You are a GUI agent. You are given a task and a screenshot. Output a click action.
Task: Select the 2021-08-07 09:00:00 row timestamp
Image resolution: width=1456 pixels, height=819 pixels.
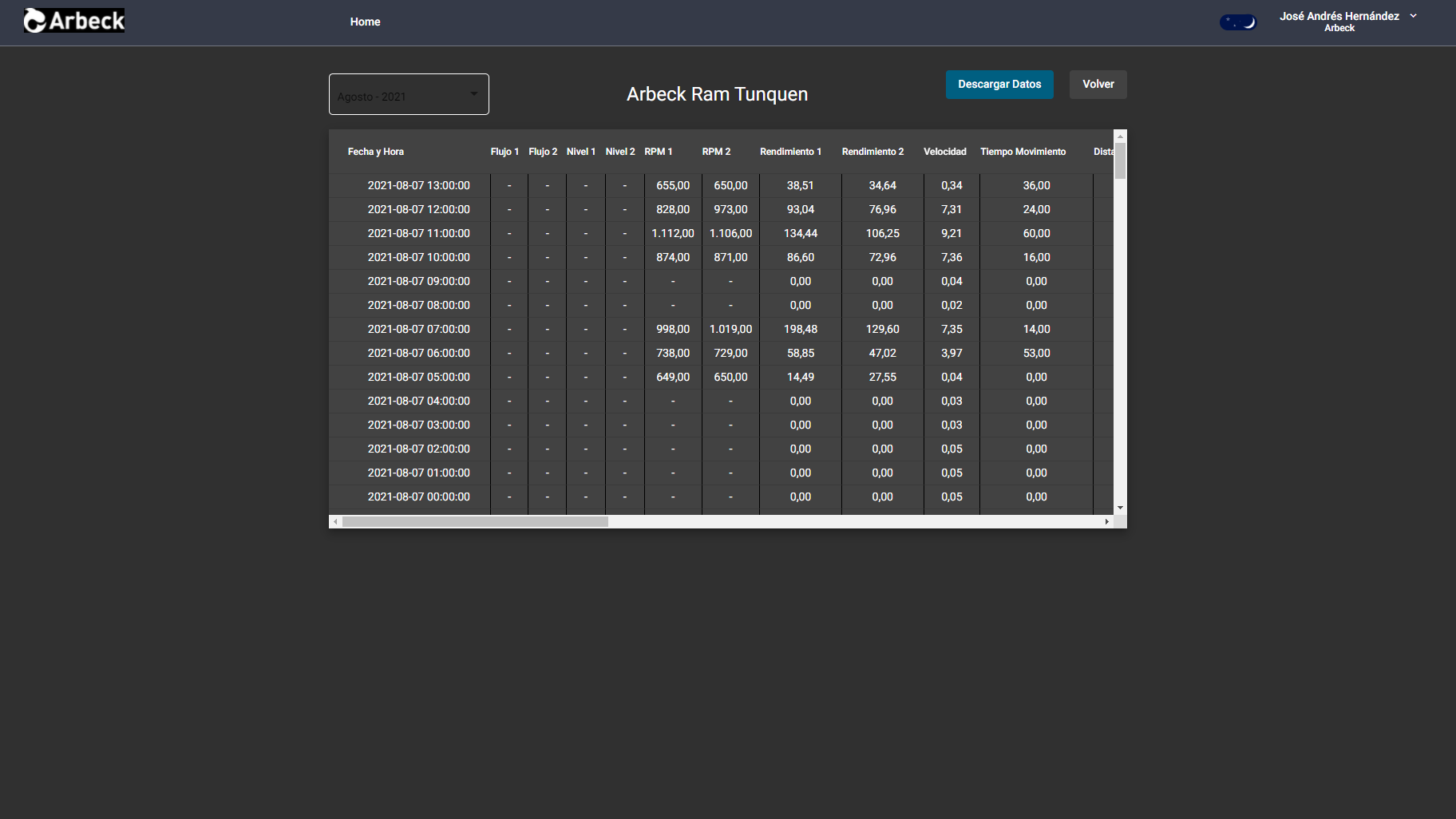click(x=418, y=281)
